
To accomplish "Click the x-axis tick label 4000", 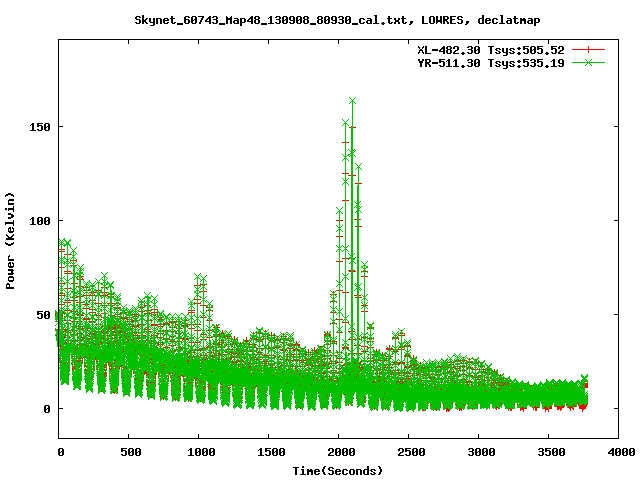I will coord(621,452).
